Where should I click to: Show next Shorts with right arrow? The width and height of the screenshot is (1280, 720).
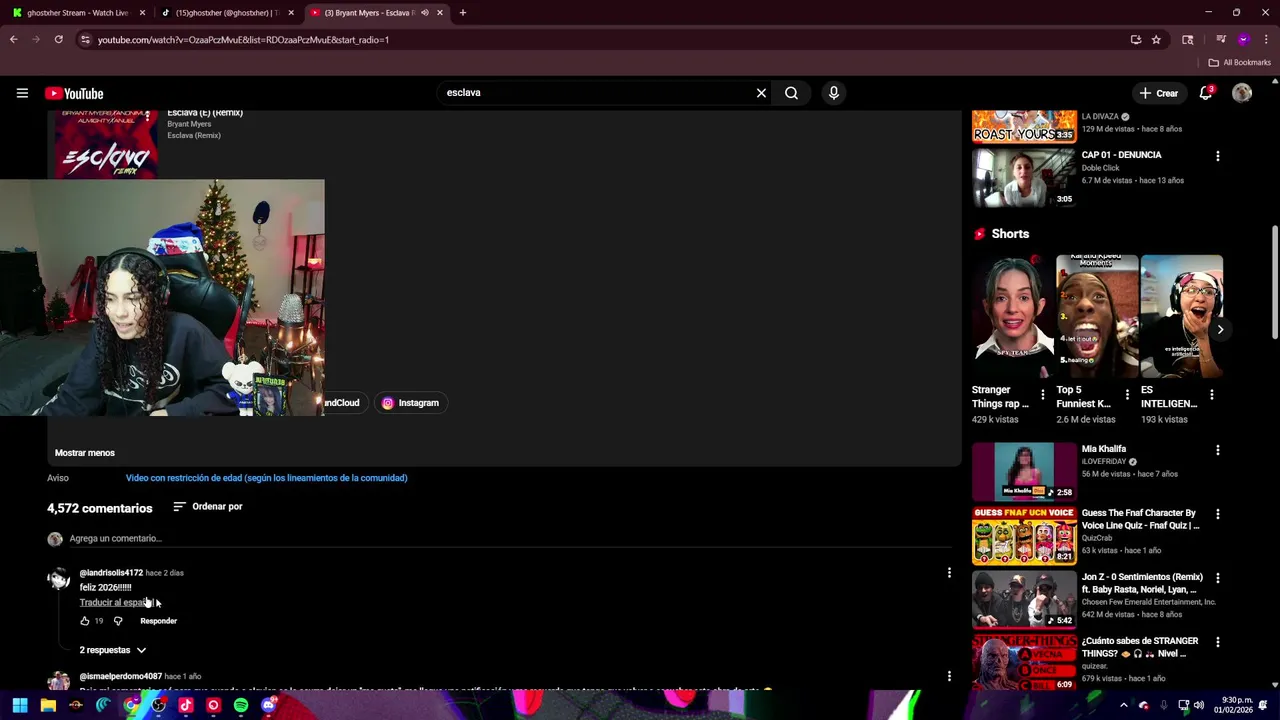point(1220,329)
